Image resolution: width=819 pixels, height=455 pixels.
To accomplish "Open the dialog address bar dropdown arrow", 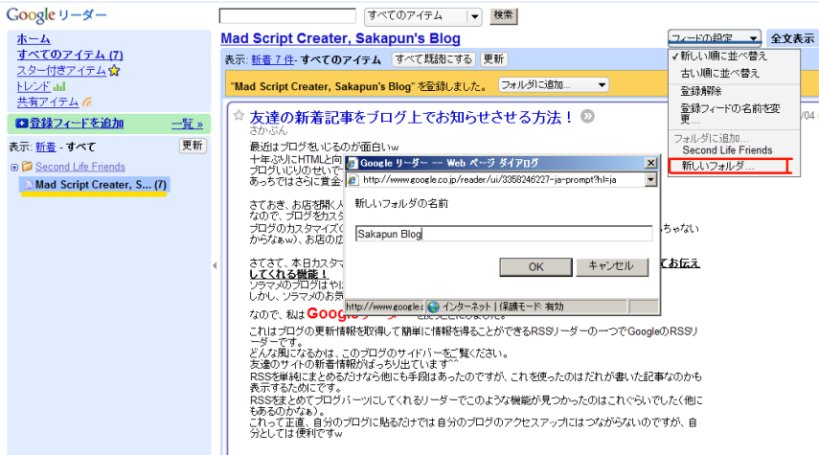I will pyautogui.click(x=650, y=180).
